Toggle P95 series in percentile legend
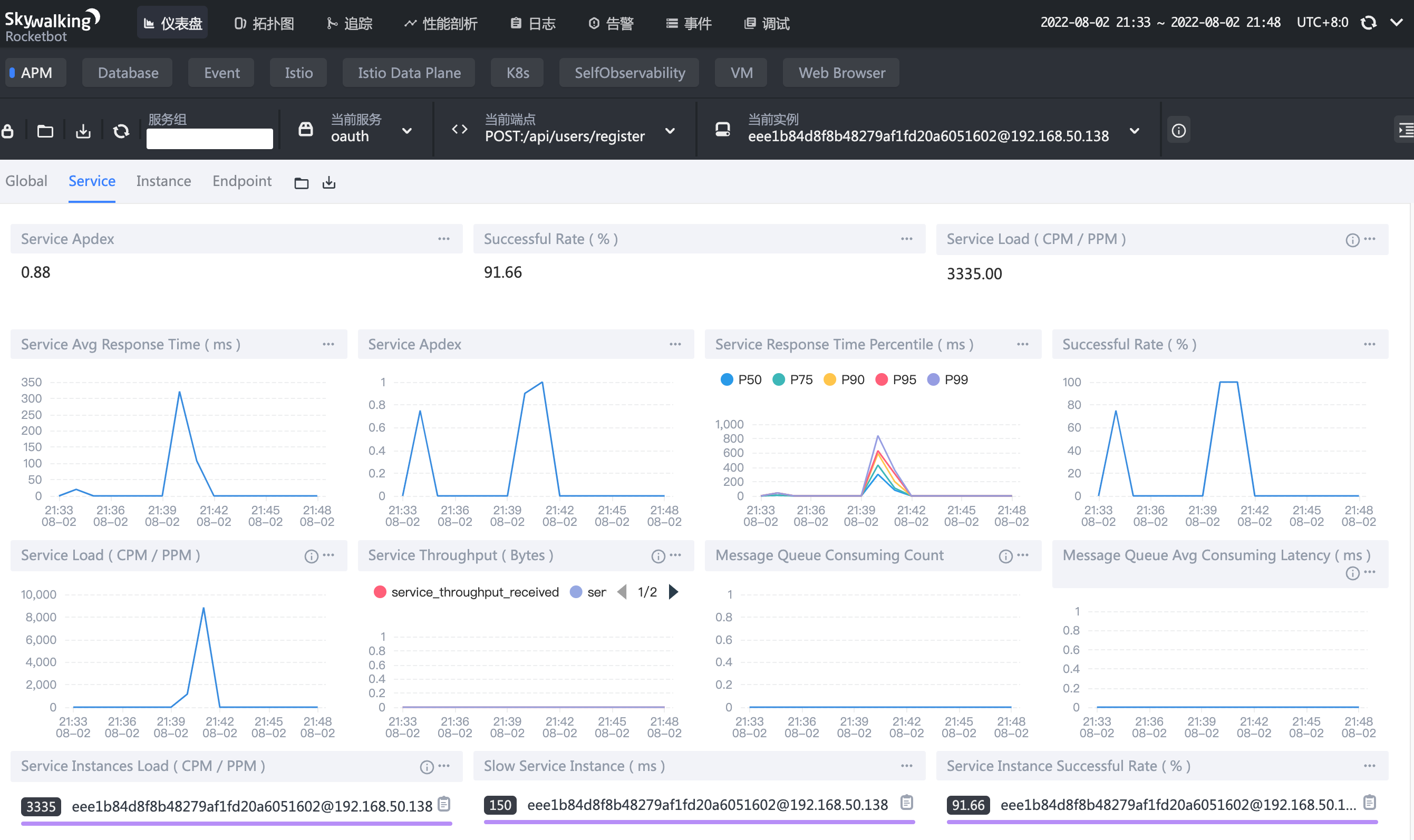Image resolution: width=1414 pixels, height=840 pixels. [x=895, y=379]
